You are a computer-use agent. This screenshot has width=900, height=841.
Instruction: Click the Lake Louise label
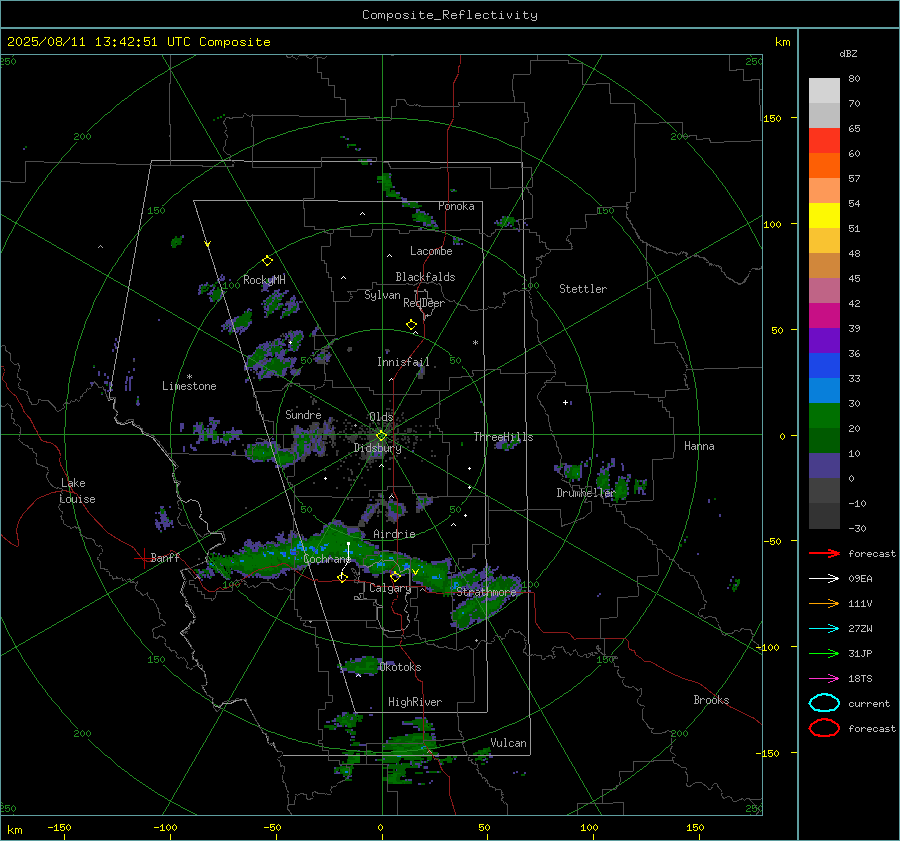pyautogui.click(x=77, y=491)
